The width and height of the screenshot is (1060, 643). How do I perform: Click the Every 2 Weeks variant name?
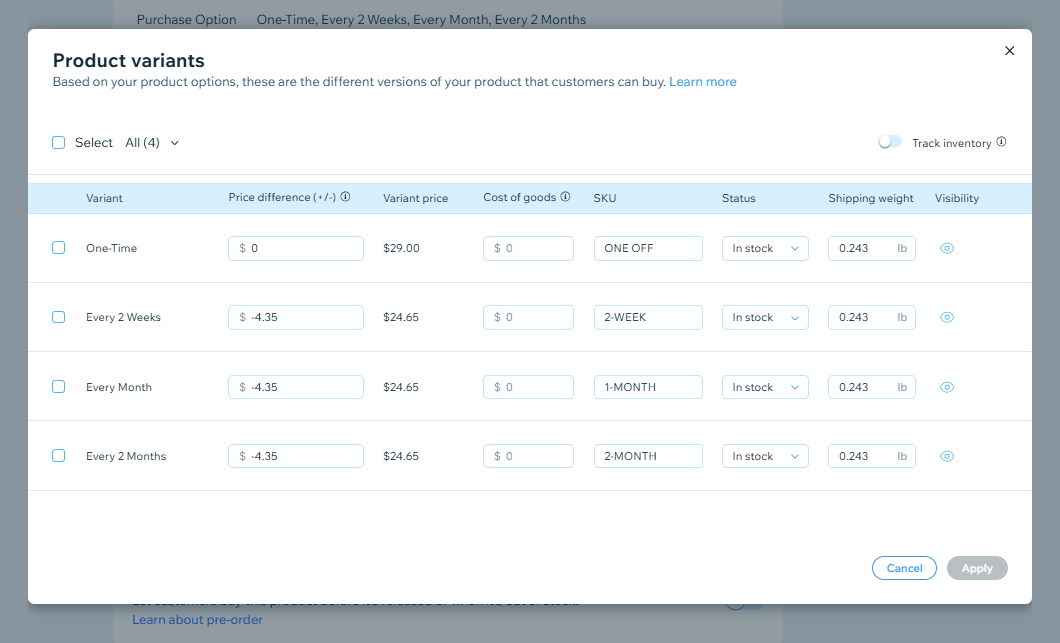pyautogui.click(x=123, y=317)
